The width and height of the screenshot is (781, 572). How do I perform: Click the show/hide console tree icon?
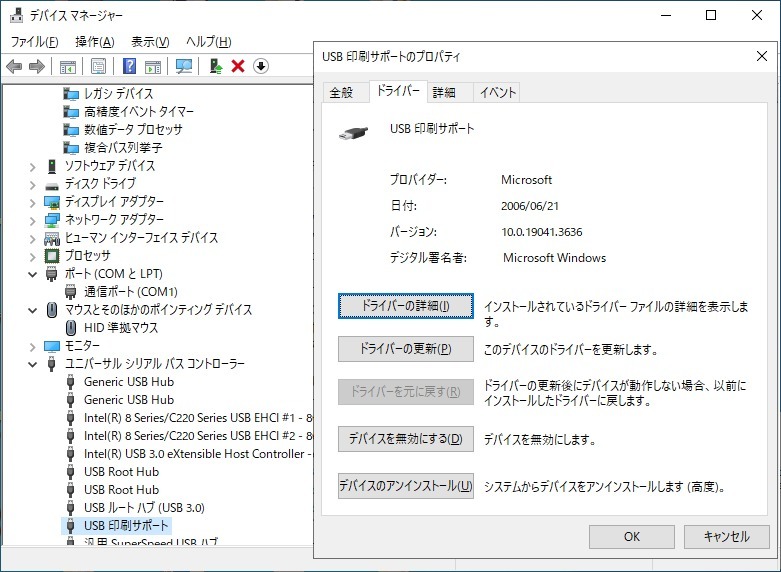(68, 66)
